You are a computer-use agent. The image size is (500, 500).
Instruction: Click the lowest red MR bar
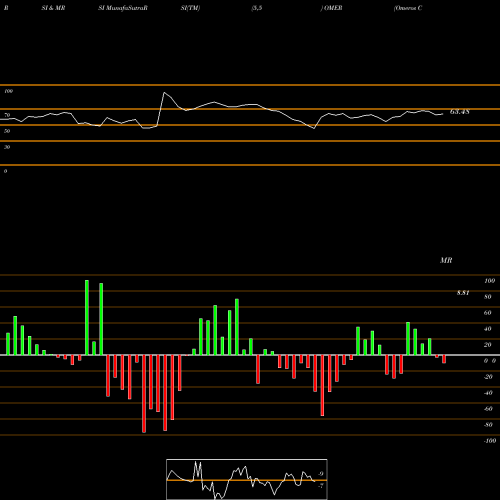point(144,394)
